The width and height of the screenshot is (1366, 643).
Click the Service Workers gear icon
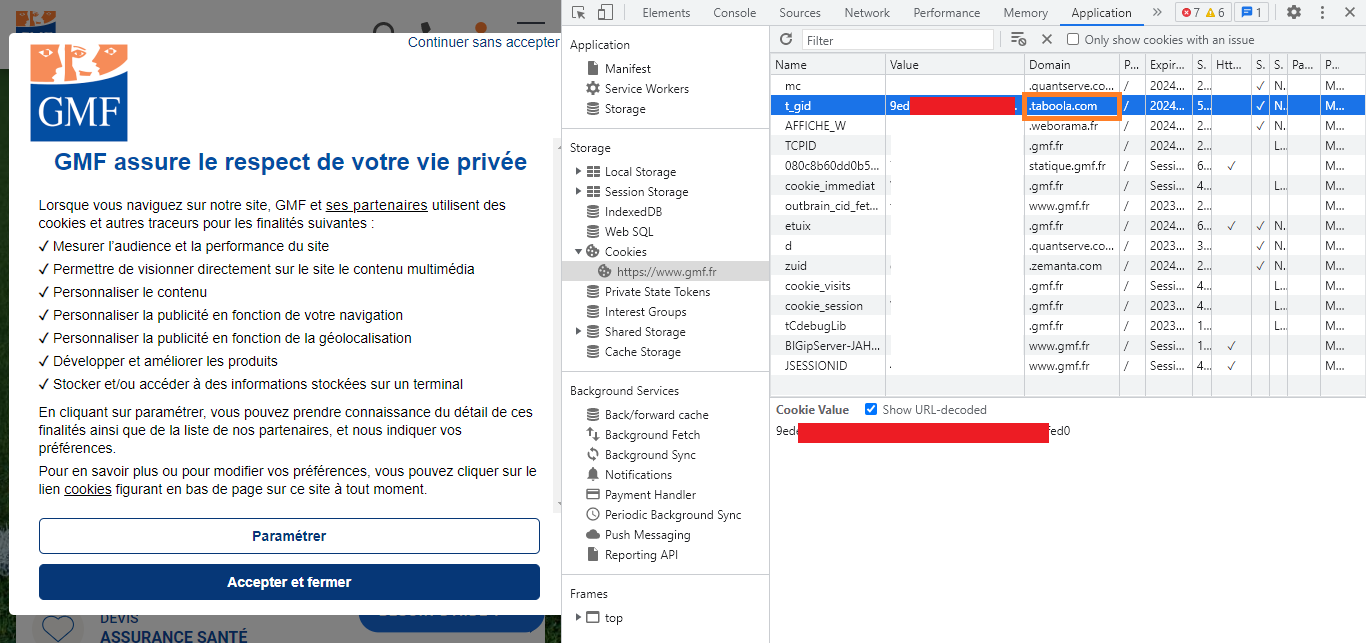(593, 89)
